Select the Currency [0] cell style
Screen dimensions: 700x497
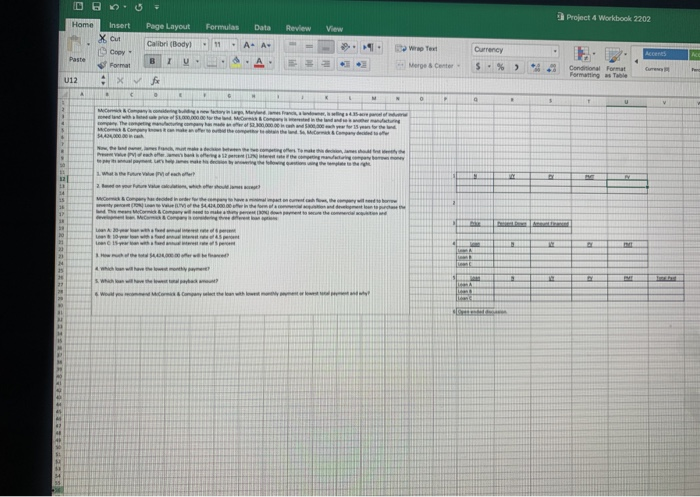coord(657,69)
